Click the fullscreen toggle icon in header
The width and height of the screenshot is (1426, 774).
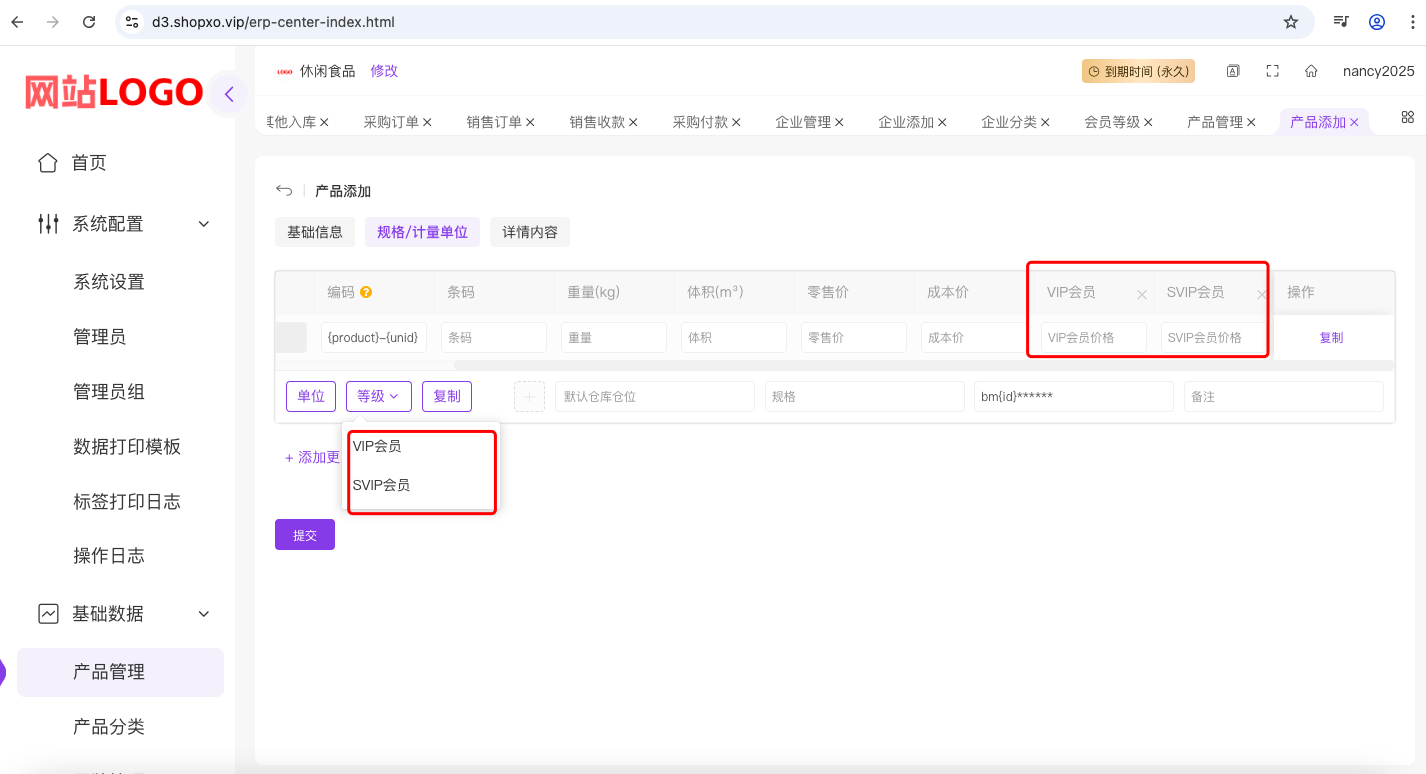click(1273, 71)
